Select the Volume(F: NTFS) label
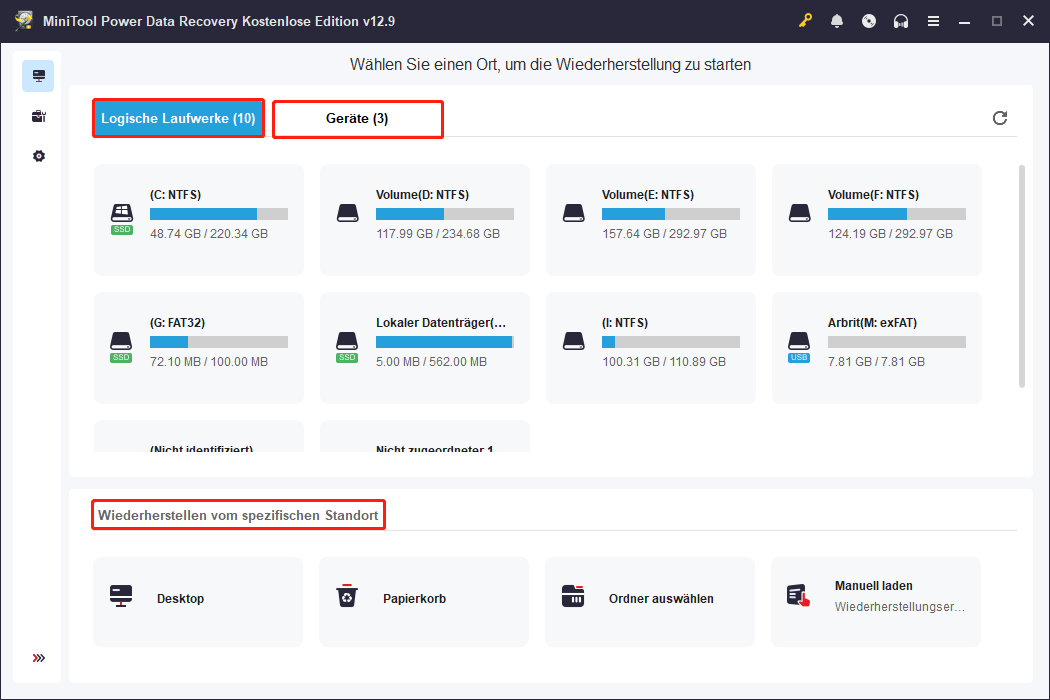This screenshot has height=700, width=1050. click(873, 195)
